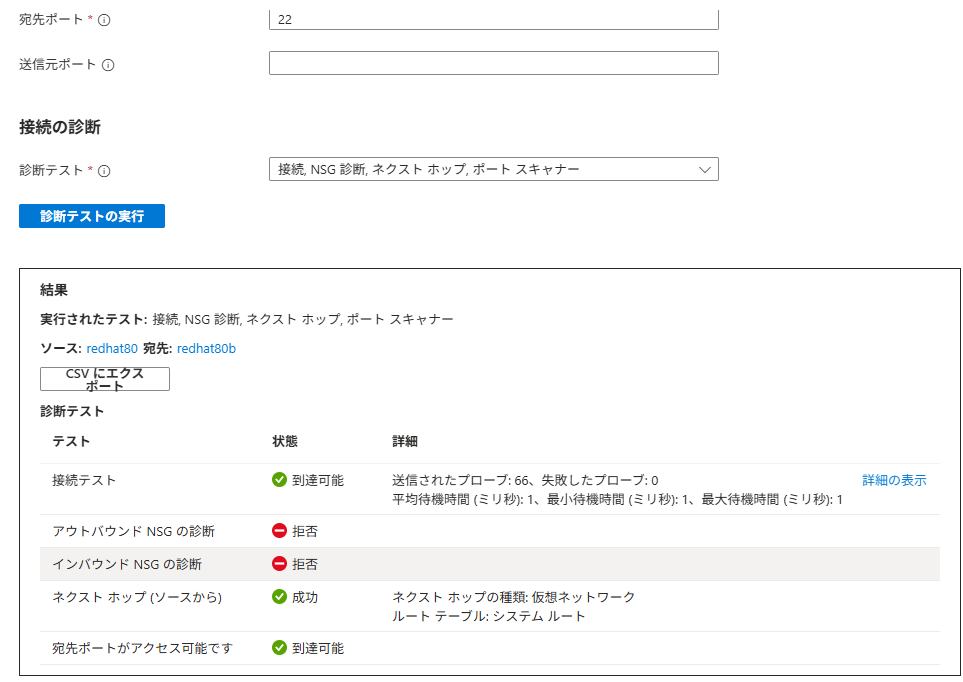963x682 pixels.
Task: Select 宛先ポートがアクセス可能です row label
Action: (x=142, y=648)
